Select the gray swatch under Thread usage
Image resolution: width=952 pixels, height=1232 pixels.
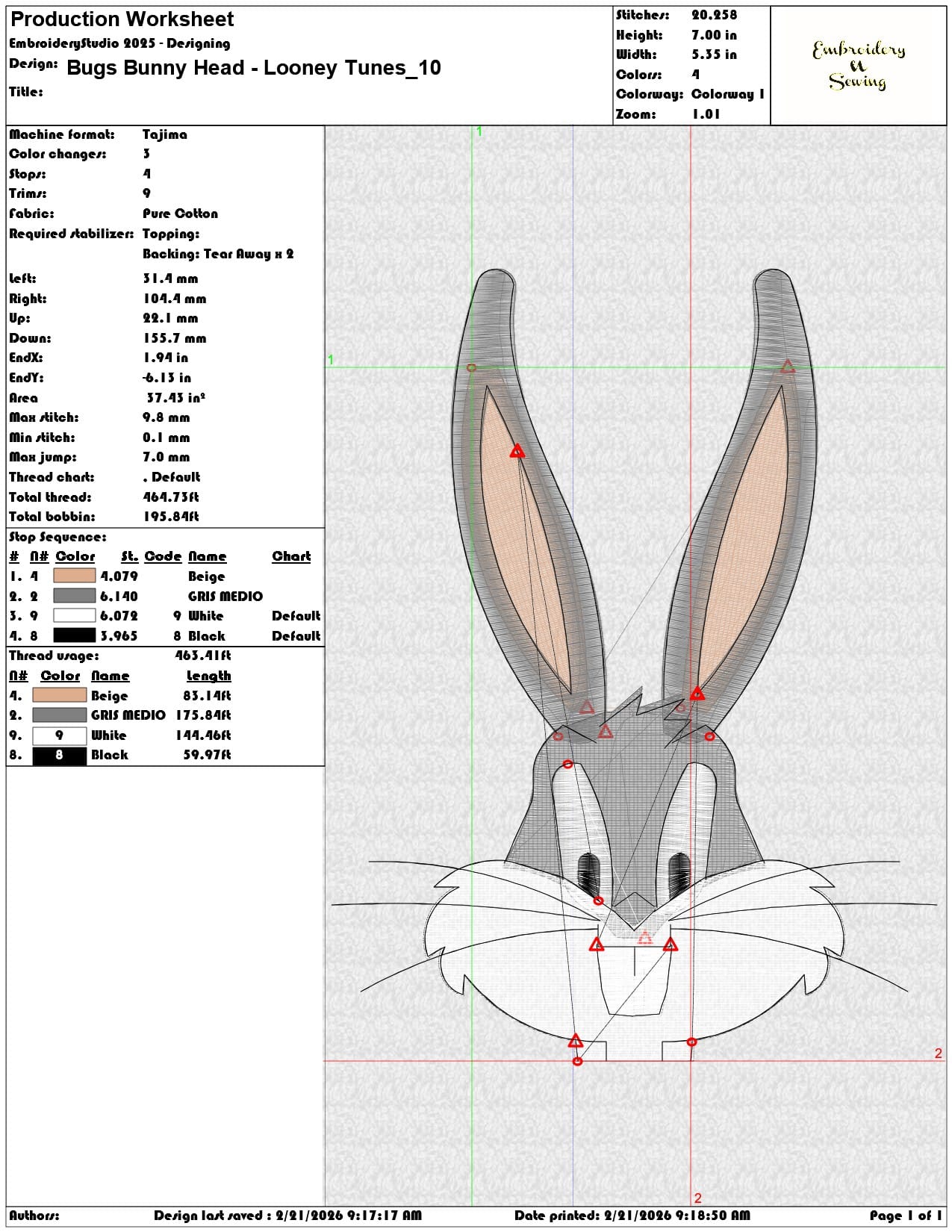[60, 715]
